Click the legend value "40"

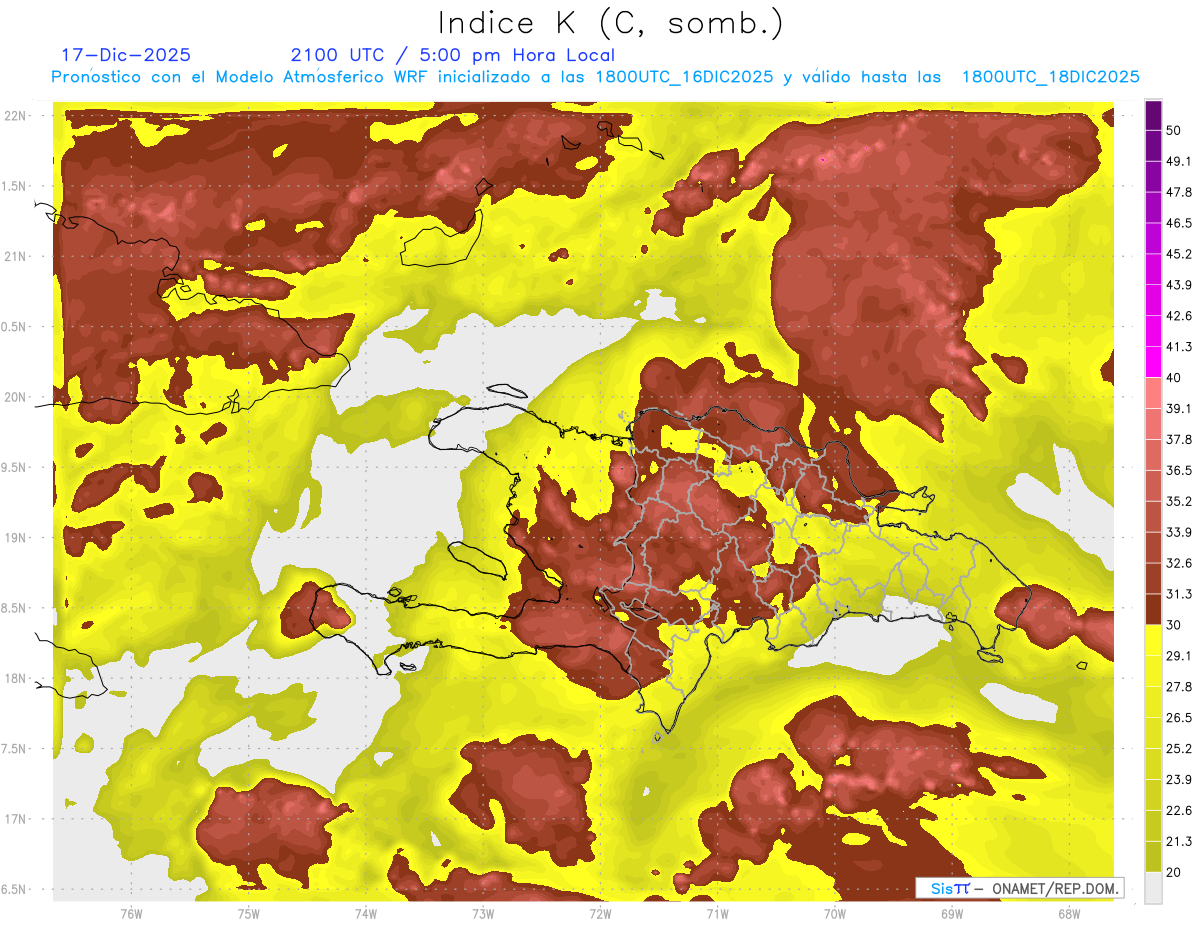click(1175, 378)
